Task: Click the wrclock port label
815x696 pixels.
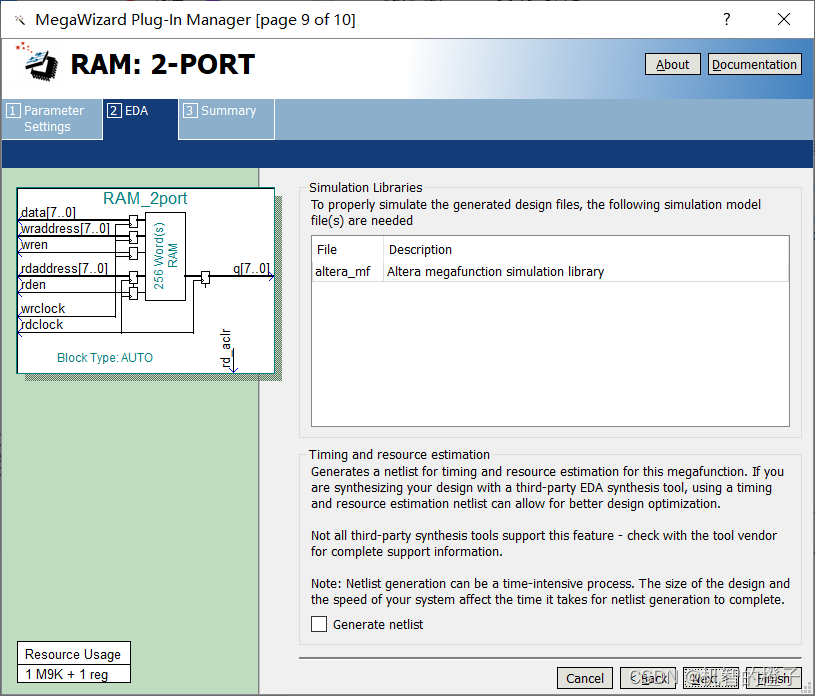Action: 43,308
